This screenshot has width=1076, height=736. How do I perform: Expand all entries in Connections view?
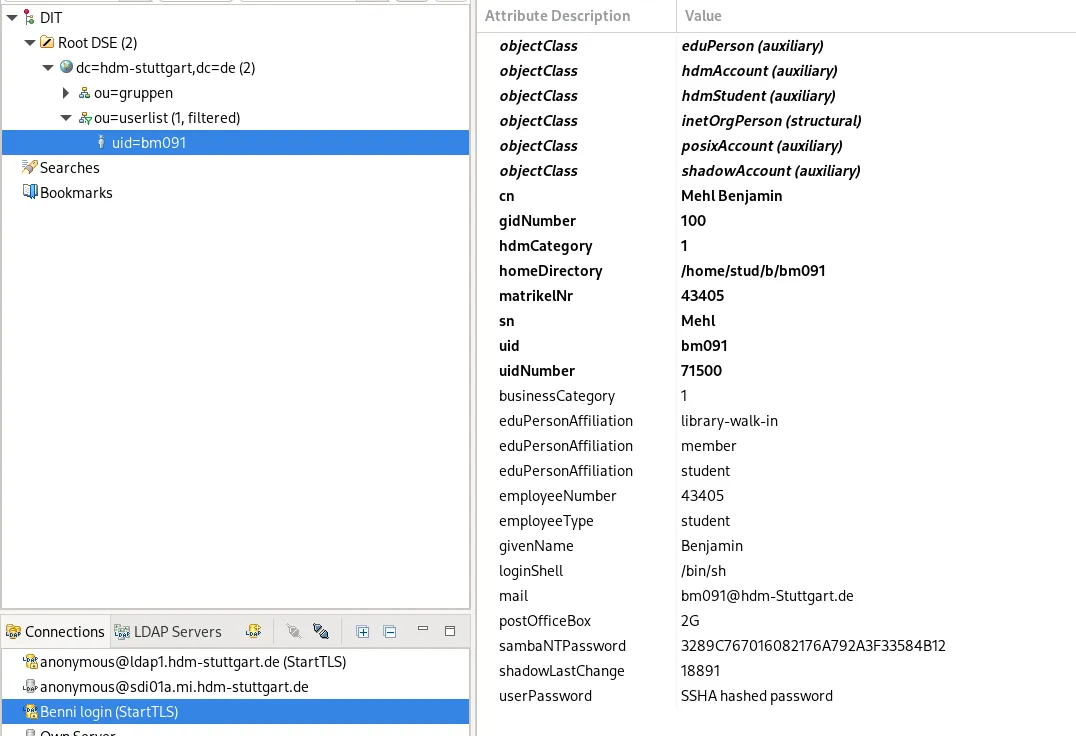coord(362,631)
